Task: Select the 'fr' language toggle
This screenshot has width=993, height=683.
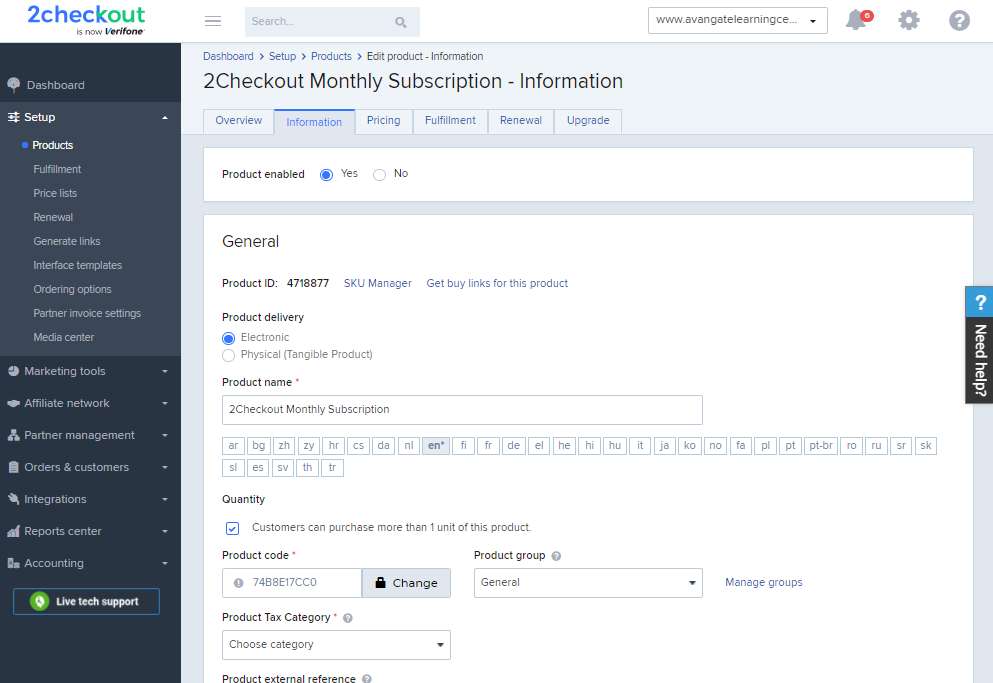Action: (x=488, y=446)
